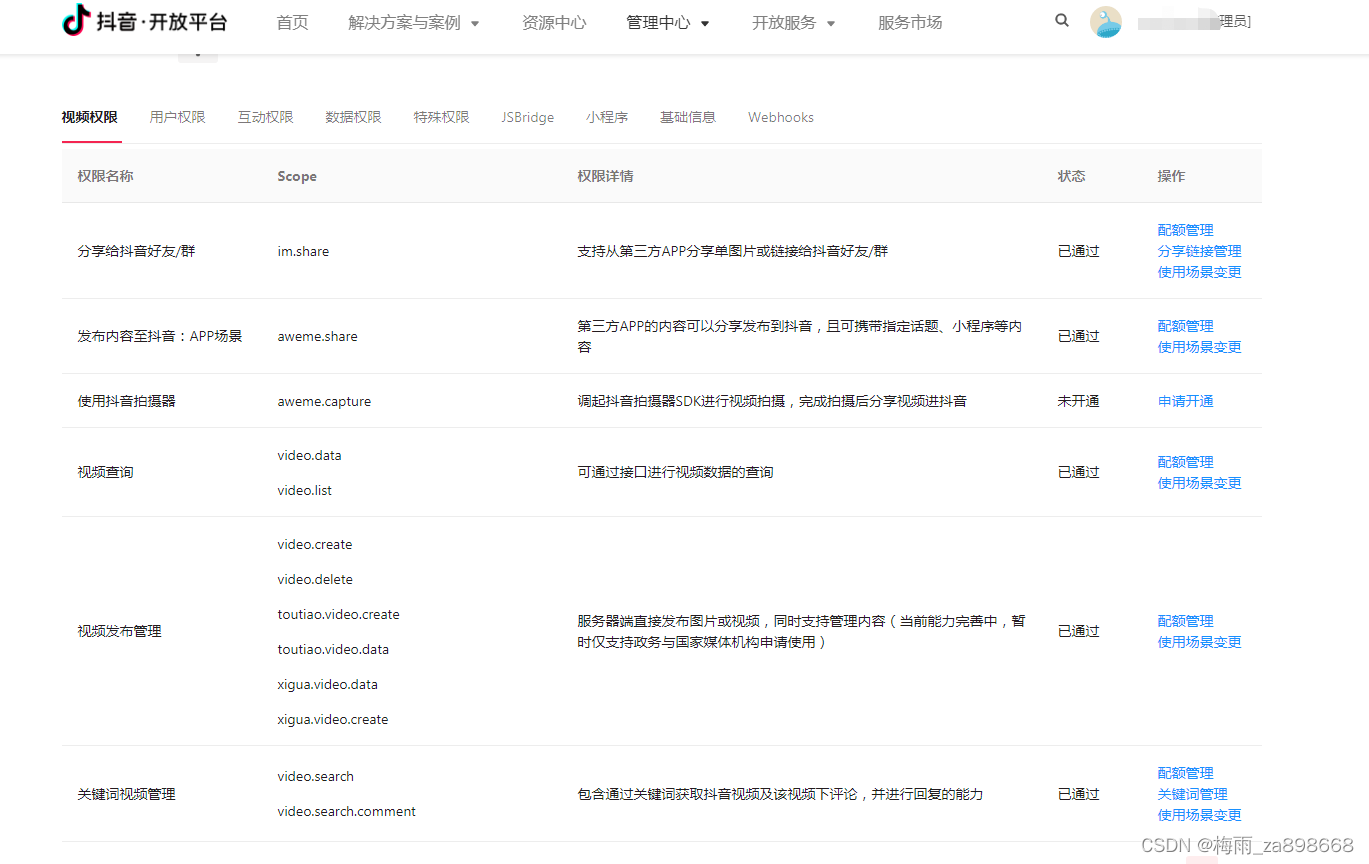Click the toutiao.video.data scope text
This screenshot has height=864, width=1369.
[333, 649]
